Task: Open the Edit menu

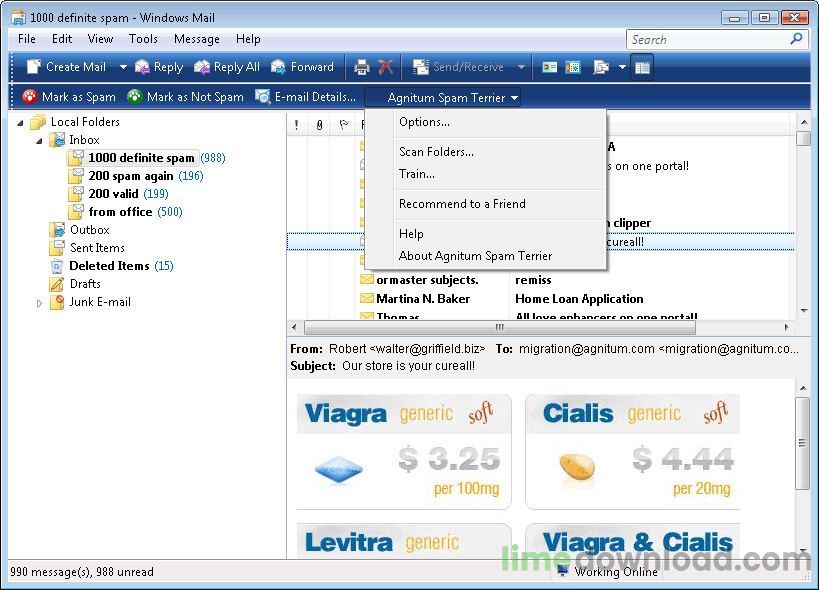Action: point(62,39)
